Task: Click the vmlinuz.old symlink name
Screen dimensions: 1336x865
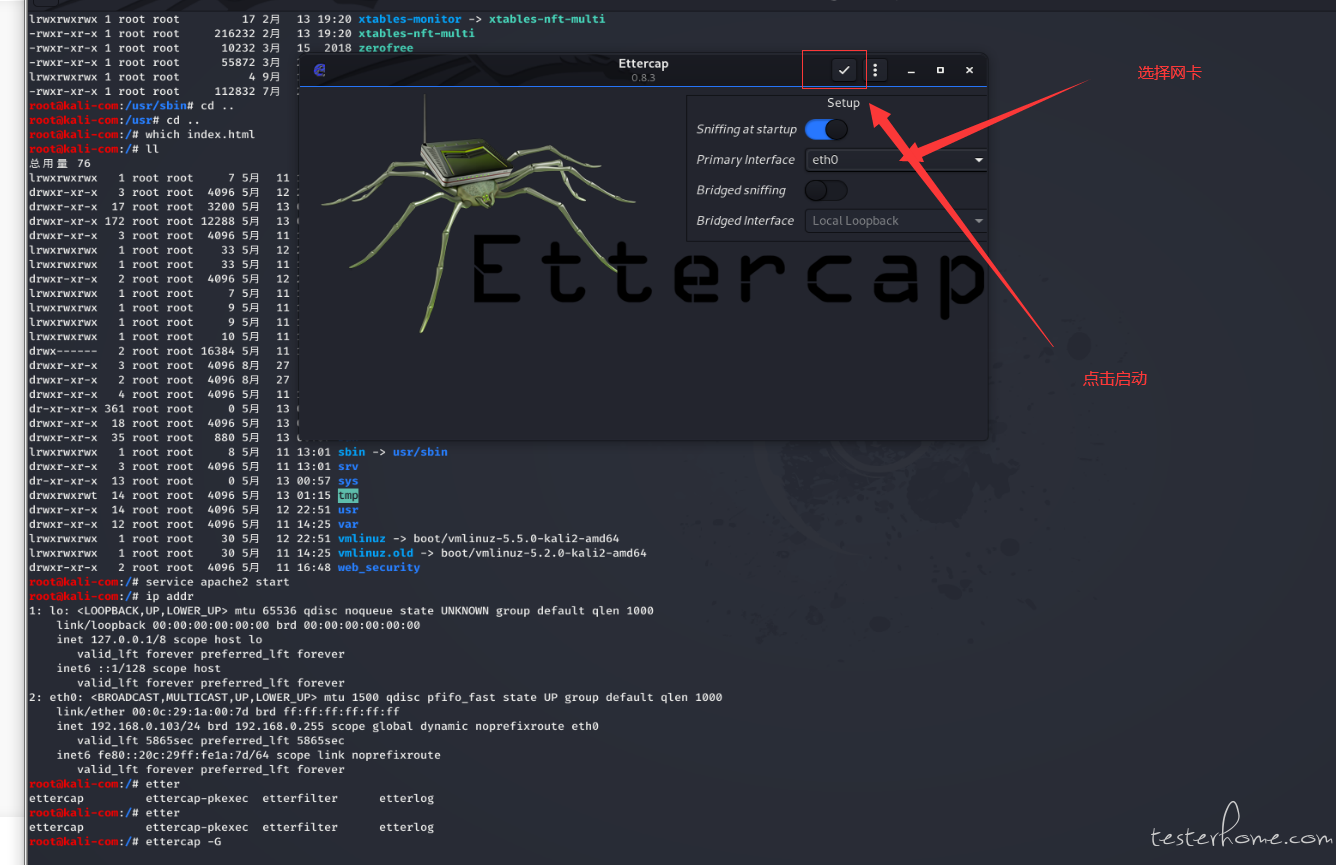Action: pyautogui.click(x=375, y=553)
